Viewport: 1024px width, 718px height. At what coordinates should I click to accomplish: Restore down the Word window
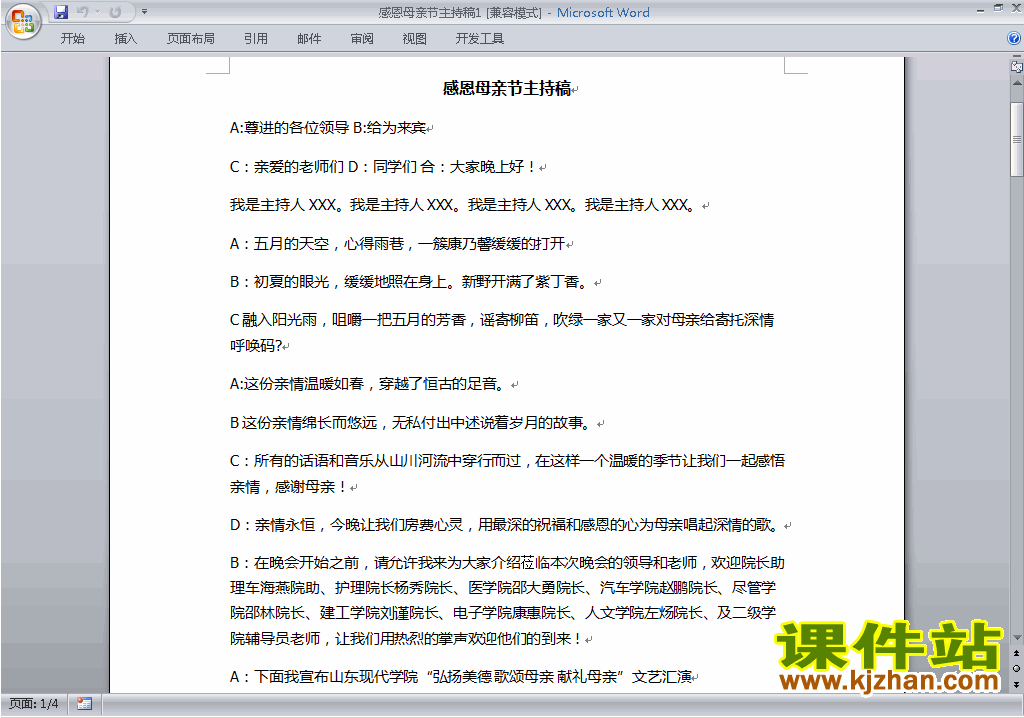[x=998, y=8]
